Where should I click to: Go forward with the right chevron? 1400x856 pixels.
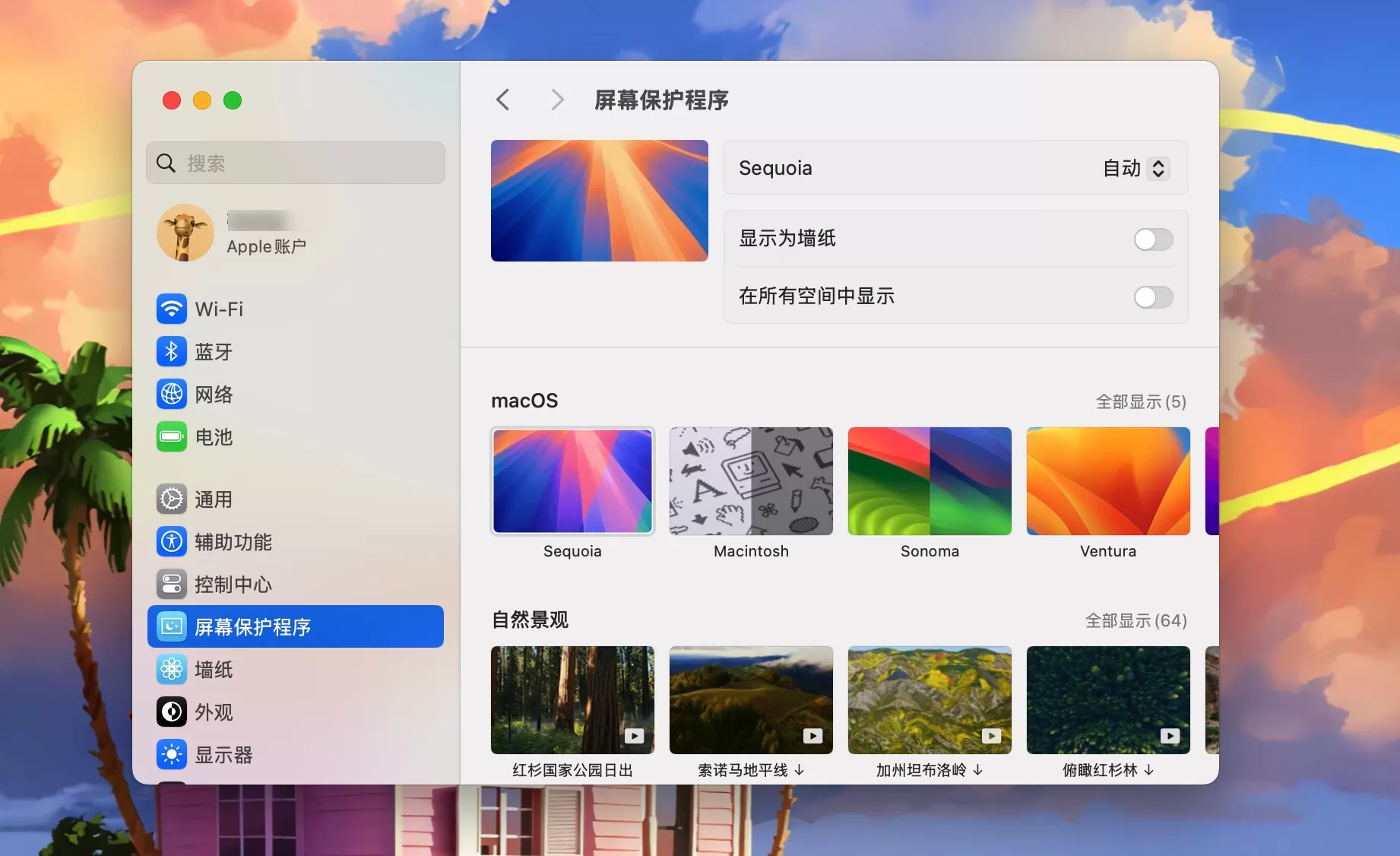[x=557, y=100]
